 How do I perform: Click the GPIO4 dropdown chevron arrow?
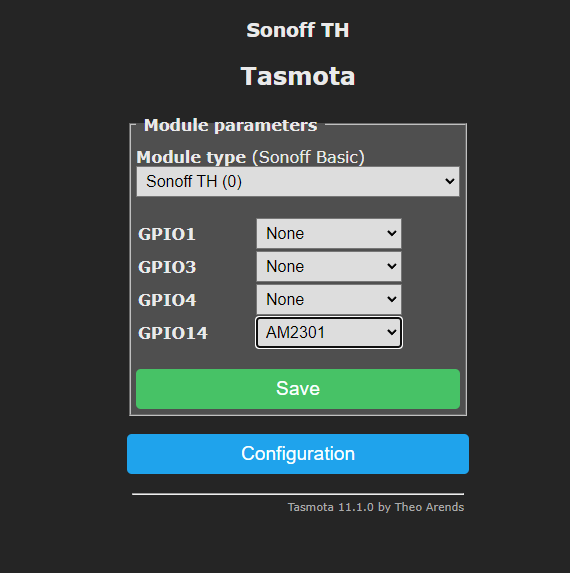click(392, 299)
